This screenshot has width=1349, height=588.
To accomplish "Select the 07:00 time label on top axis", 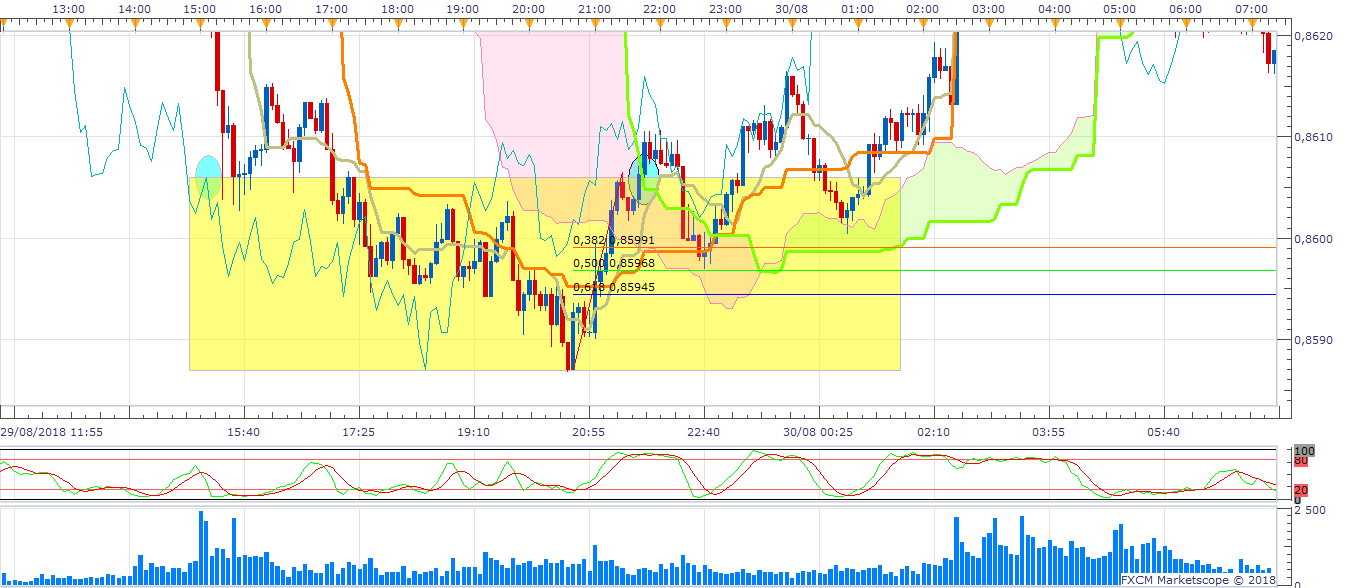I will pos(1251,9).
